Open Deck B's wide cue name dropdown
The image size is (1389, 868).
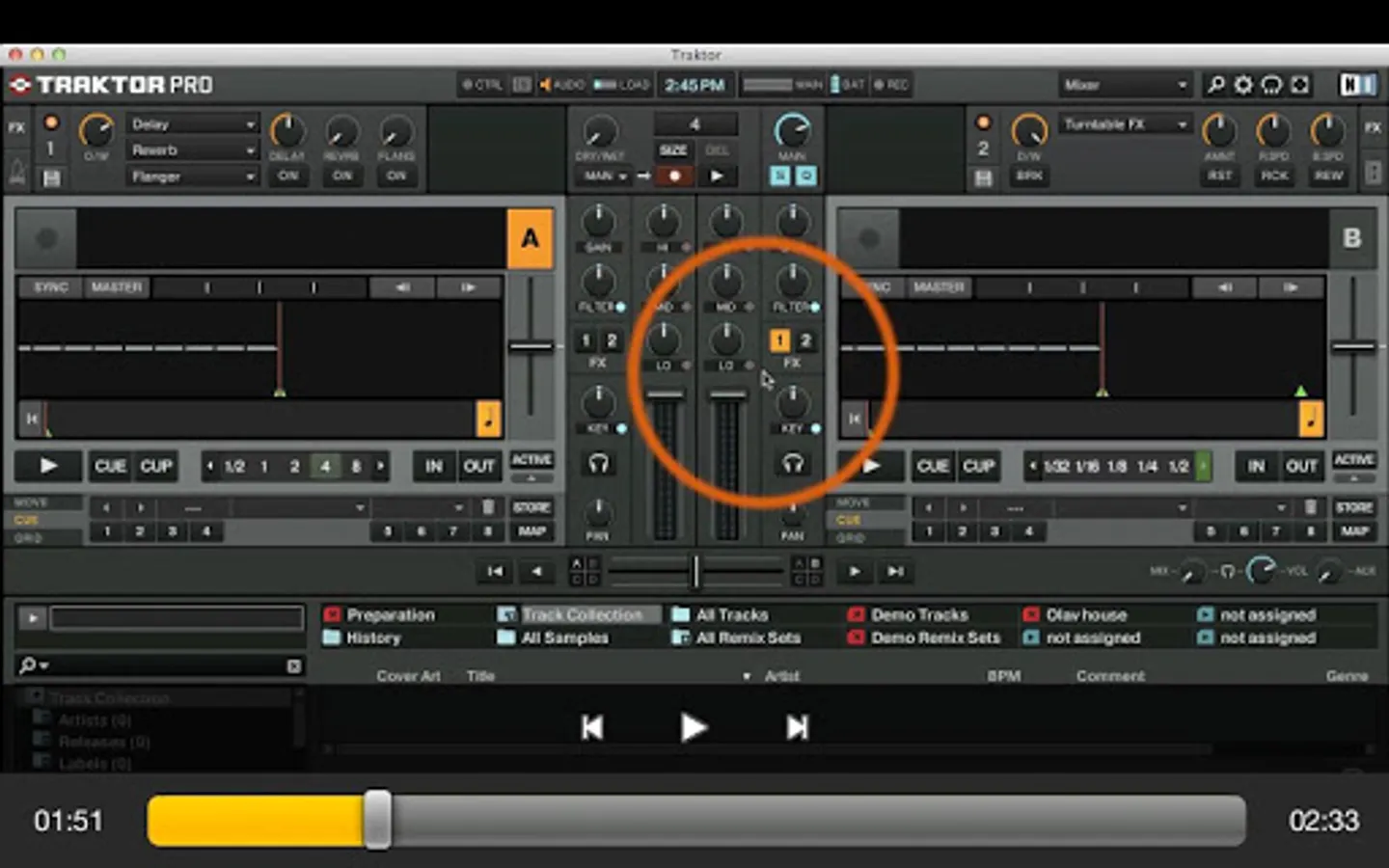[1121, 507]
